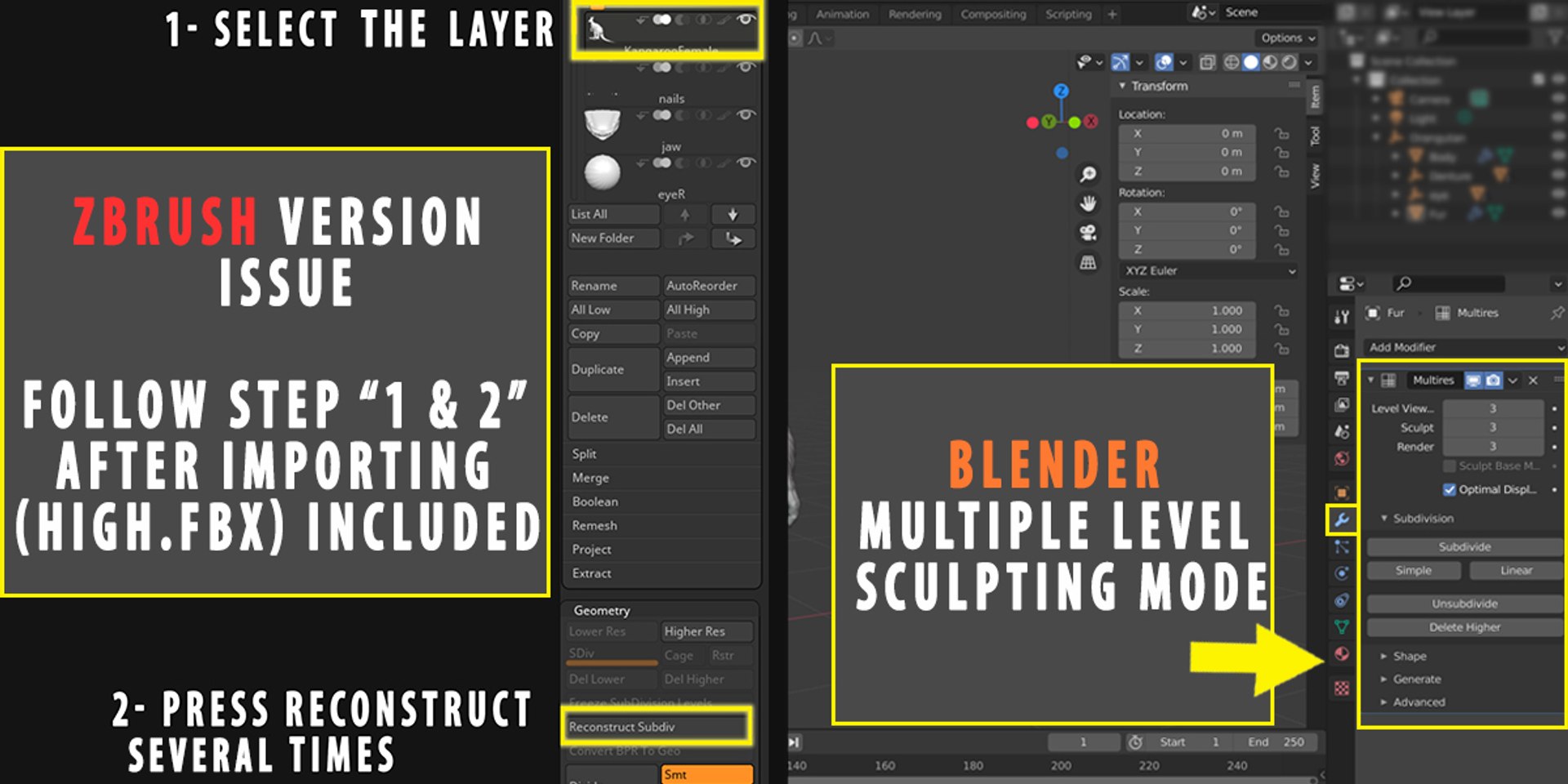Click the SDiv slider
Screen dimensions: 1568x784
pos(612,655)
